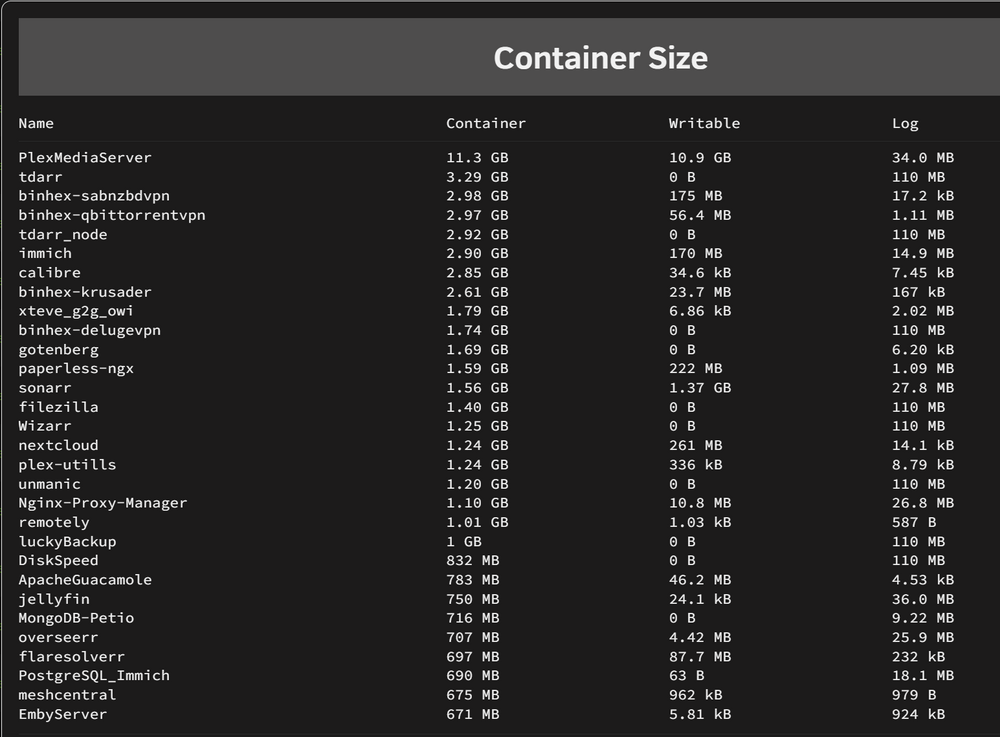The height and width of the screenshot is (737, 1000).
Task: Select the xteve_g2g_owi name
Action: (x=76, y=311)
